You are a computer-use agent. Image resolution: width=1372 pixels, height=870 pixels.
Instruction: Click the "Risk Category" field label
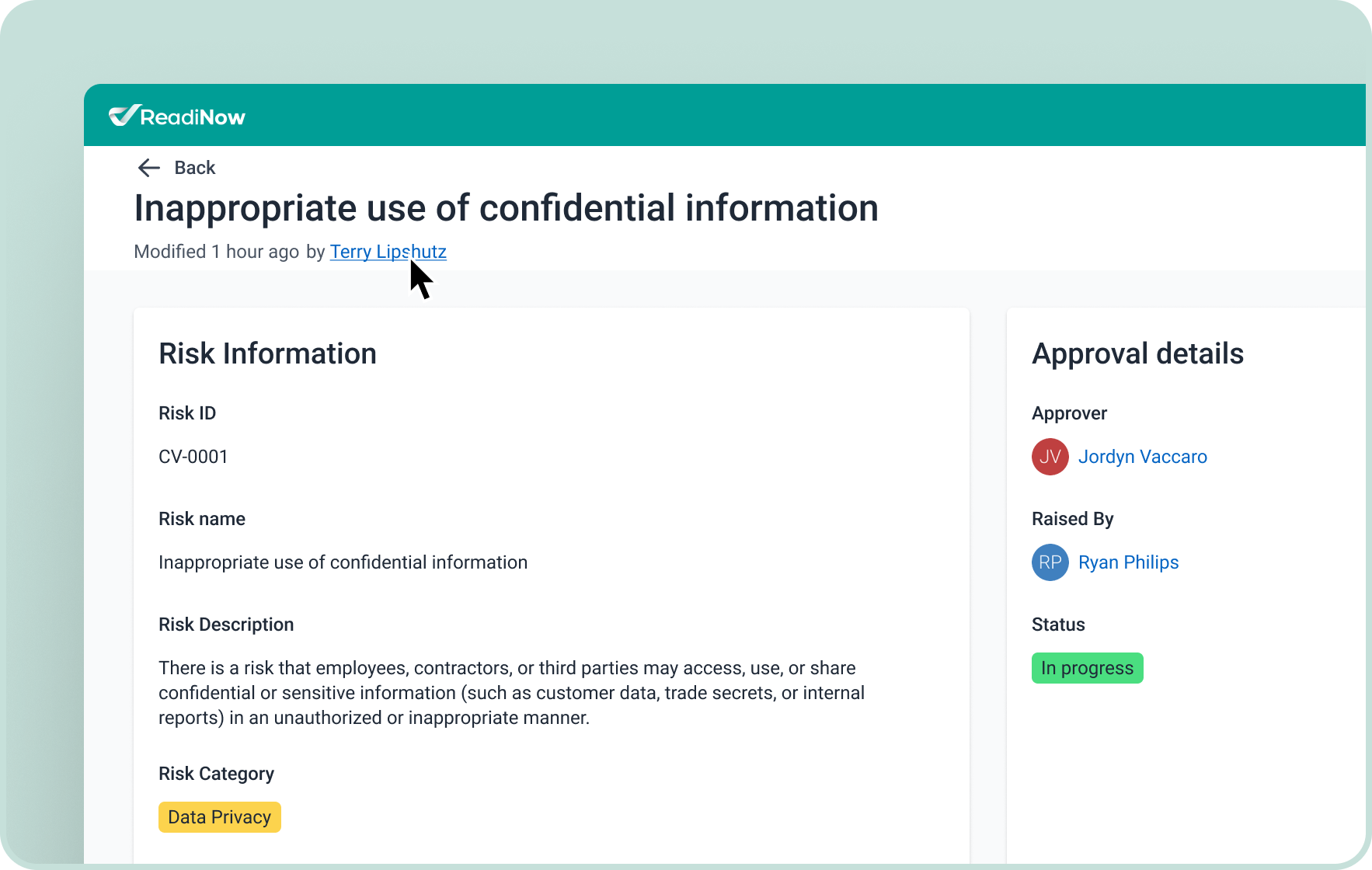pyautogui.click(x=216, y=774)
